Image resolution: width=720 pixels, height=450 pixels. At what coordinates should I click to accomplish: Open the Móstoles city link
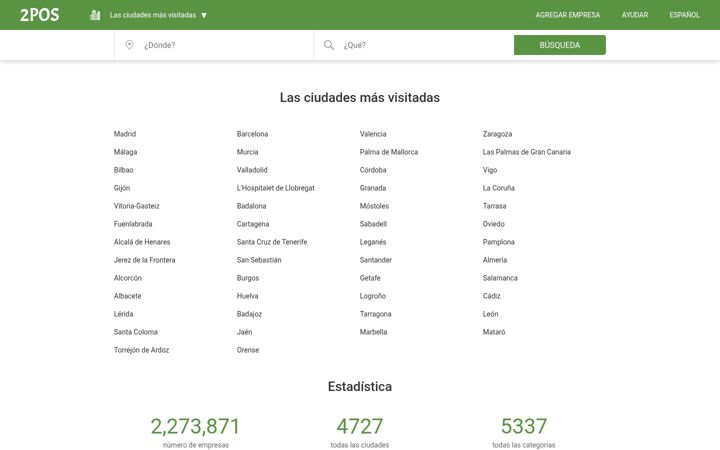[x=374, y=206]
